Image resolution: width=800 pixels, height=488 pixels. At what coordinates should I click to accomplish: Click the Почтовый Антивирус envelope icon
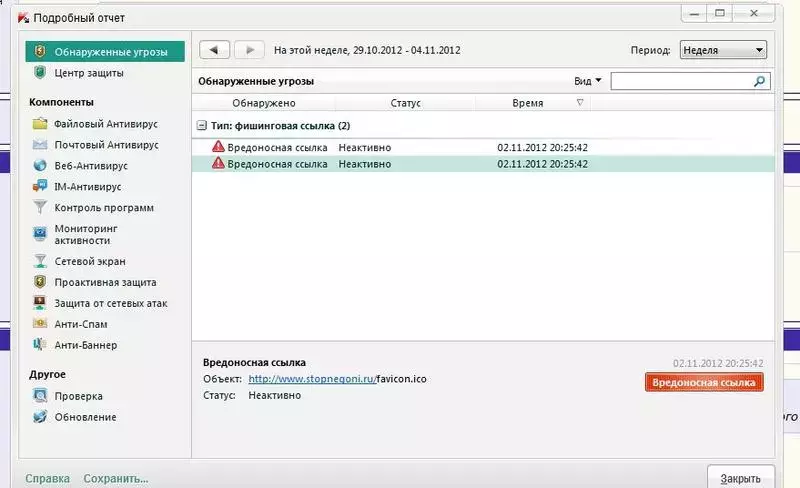click(40, 144)
